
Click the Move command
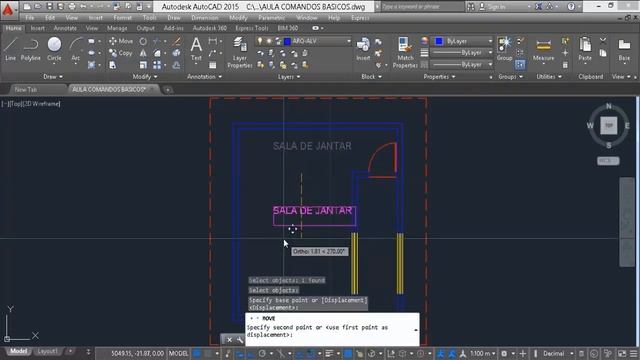[121, 41]
